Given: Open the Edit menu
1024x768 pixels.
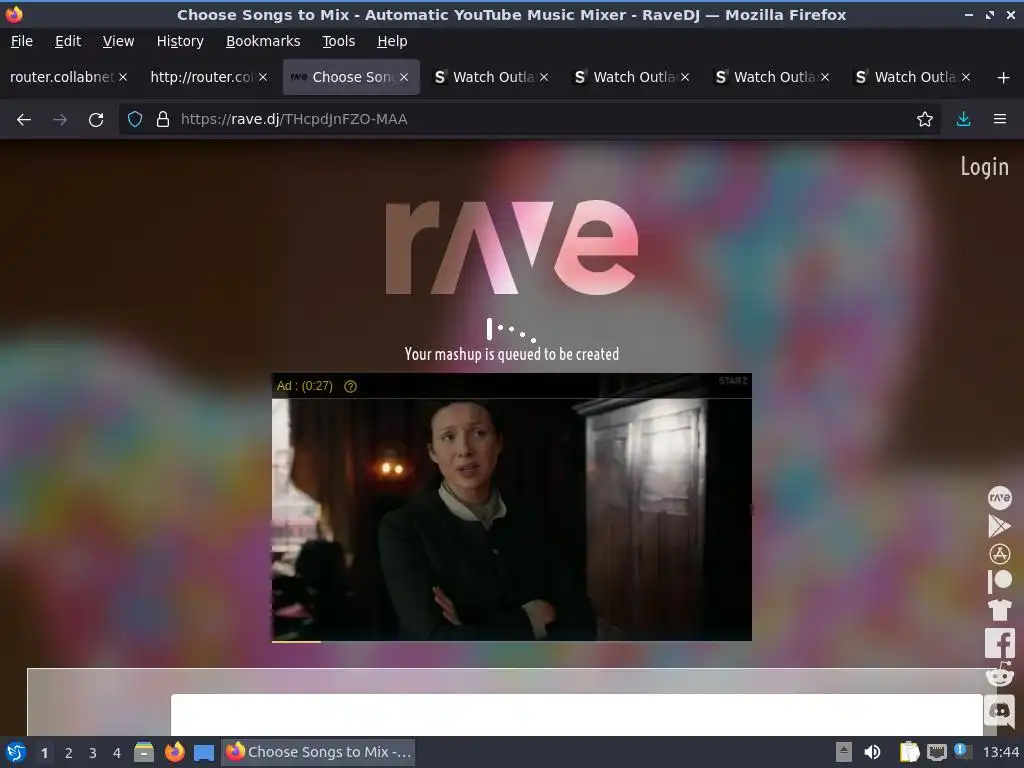Looking at the screenshot, I should [68, 41].
